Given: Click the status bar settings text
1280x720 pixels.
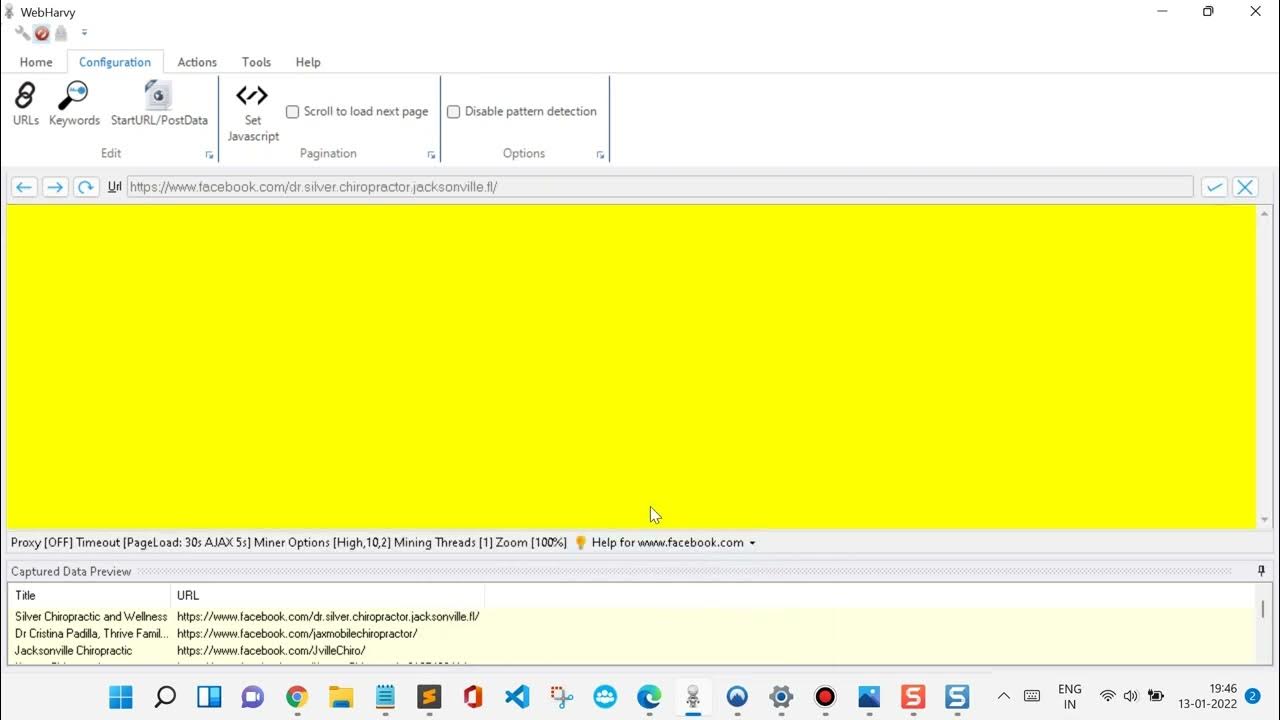Looking at the screenshot, I should pyautogui.click(x=288, y=542).
